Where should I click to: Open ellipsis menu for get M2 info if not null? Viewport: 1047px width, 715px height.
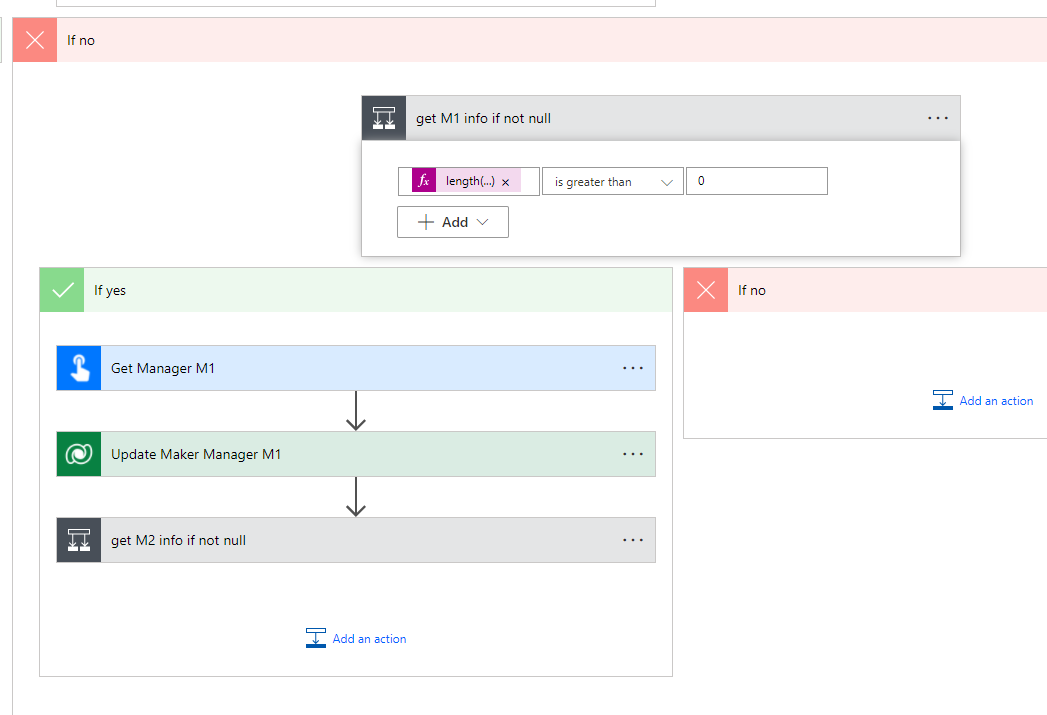tap(632, 540)
